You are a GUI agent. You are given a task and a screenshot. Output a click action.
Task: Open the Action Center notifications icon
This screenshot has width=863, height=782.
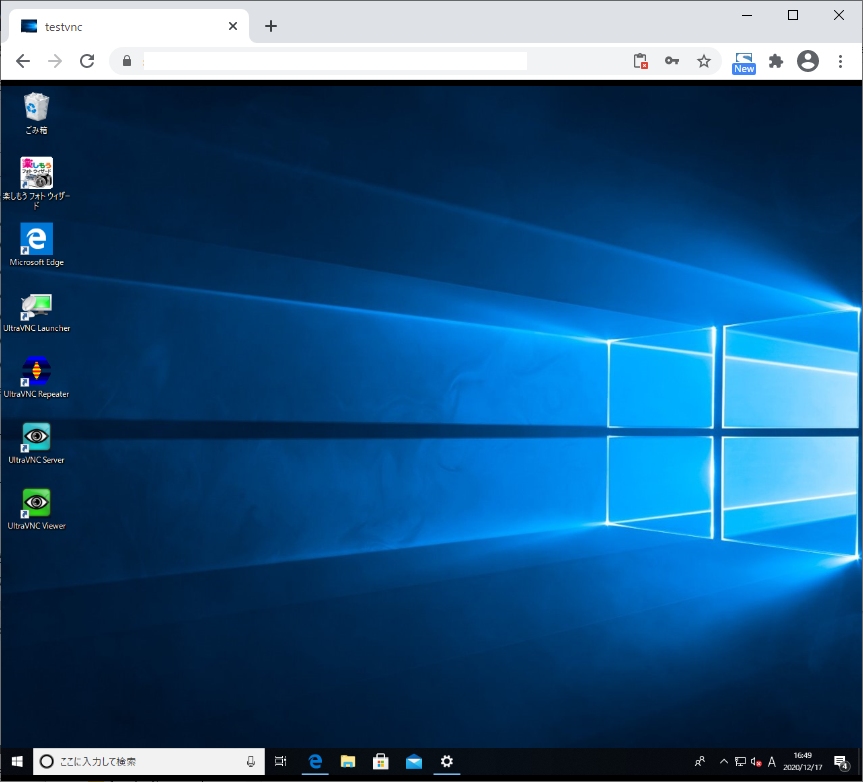[840, 762]
